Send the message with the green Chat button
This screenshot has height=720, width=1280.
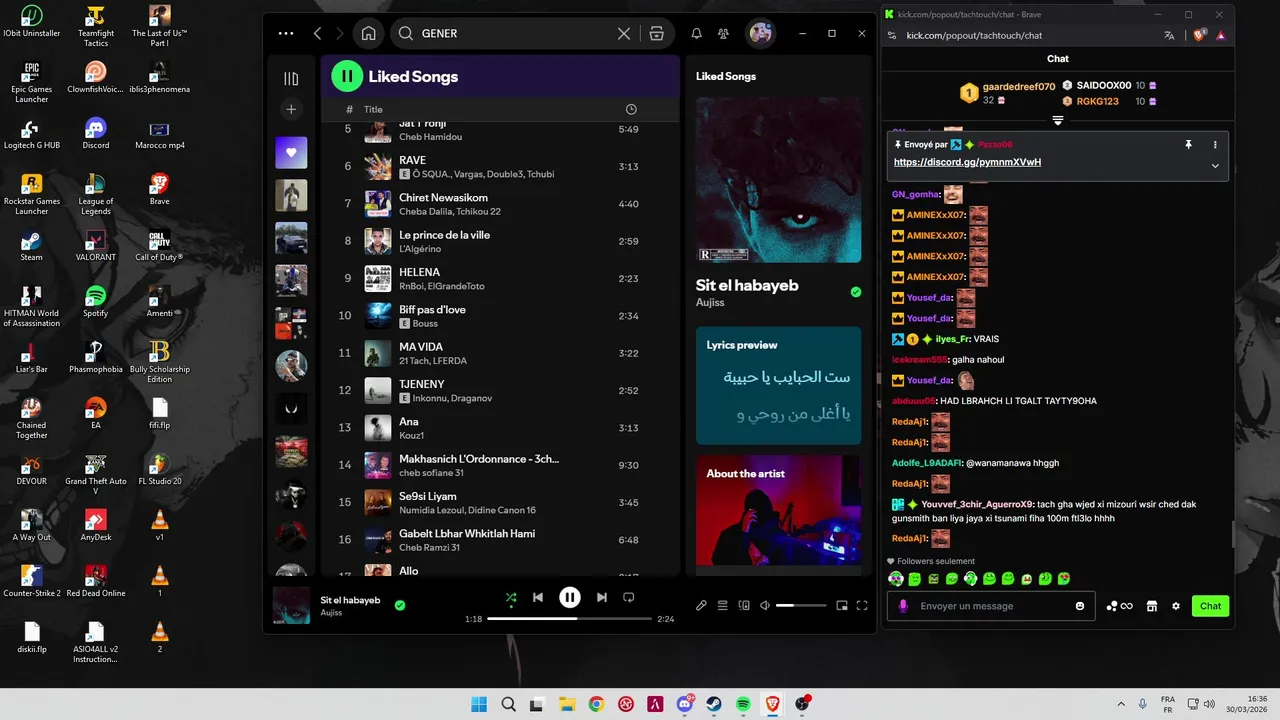1210,606
